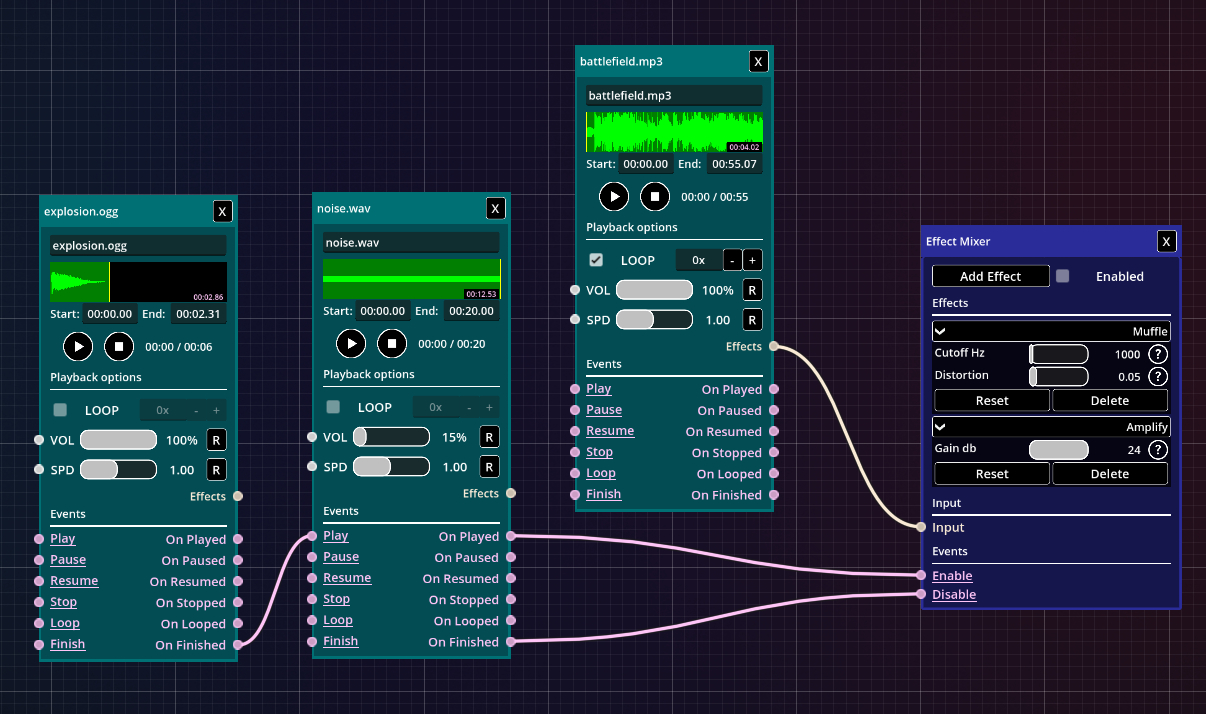Collapse the Amplify effect section
Screen dimensions: 1206x714
coord(941,426)
